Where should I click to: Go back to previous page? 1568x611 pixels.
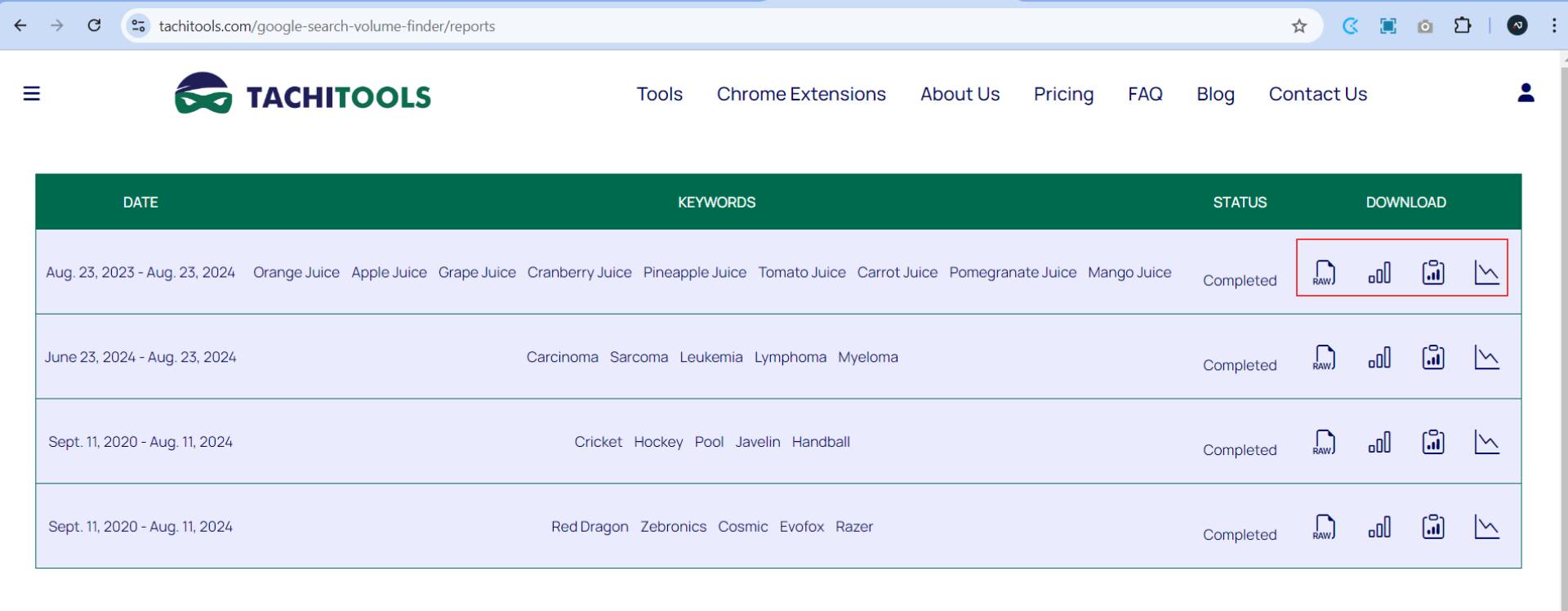pyautogui.click(x=20, y=25)
